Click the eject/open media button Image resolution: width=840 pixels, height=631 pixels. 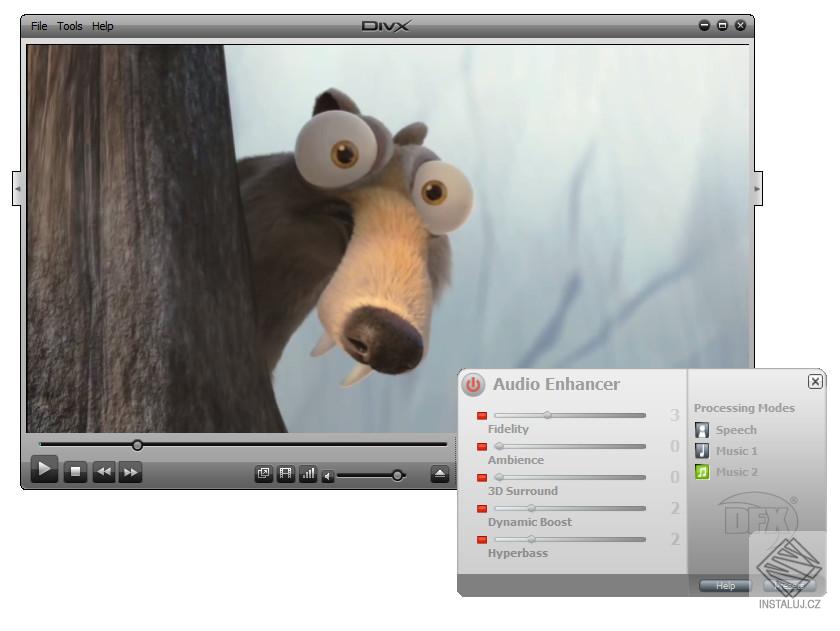[440, 474]
